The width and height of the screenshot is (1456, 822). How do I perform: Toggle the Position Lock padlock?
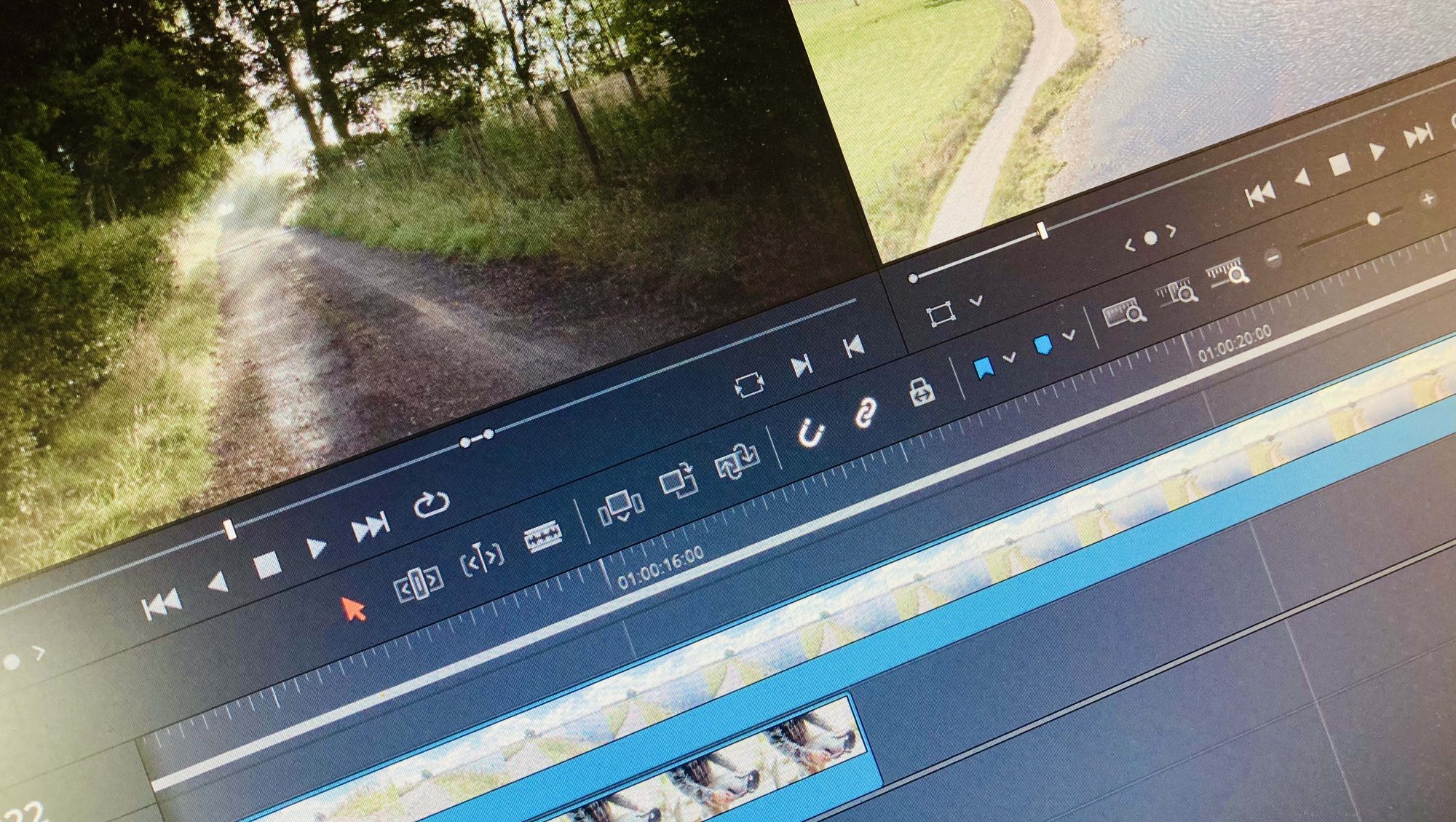coord(922,392)
